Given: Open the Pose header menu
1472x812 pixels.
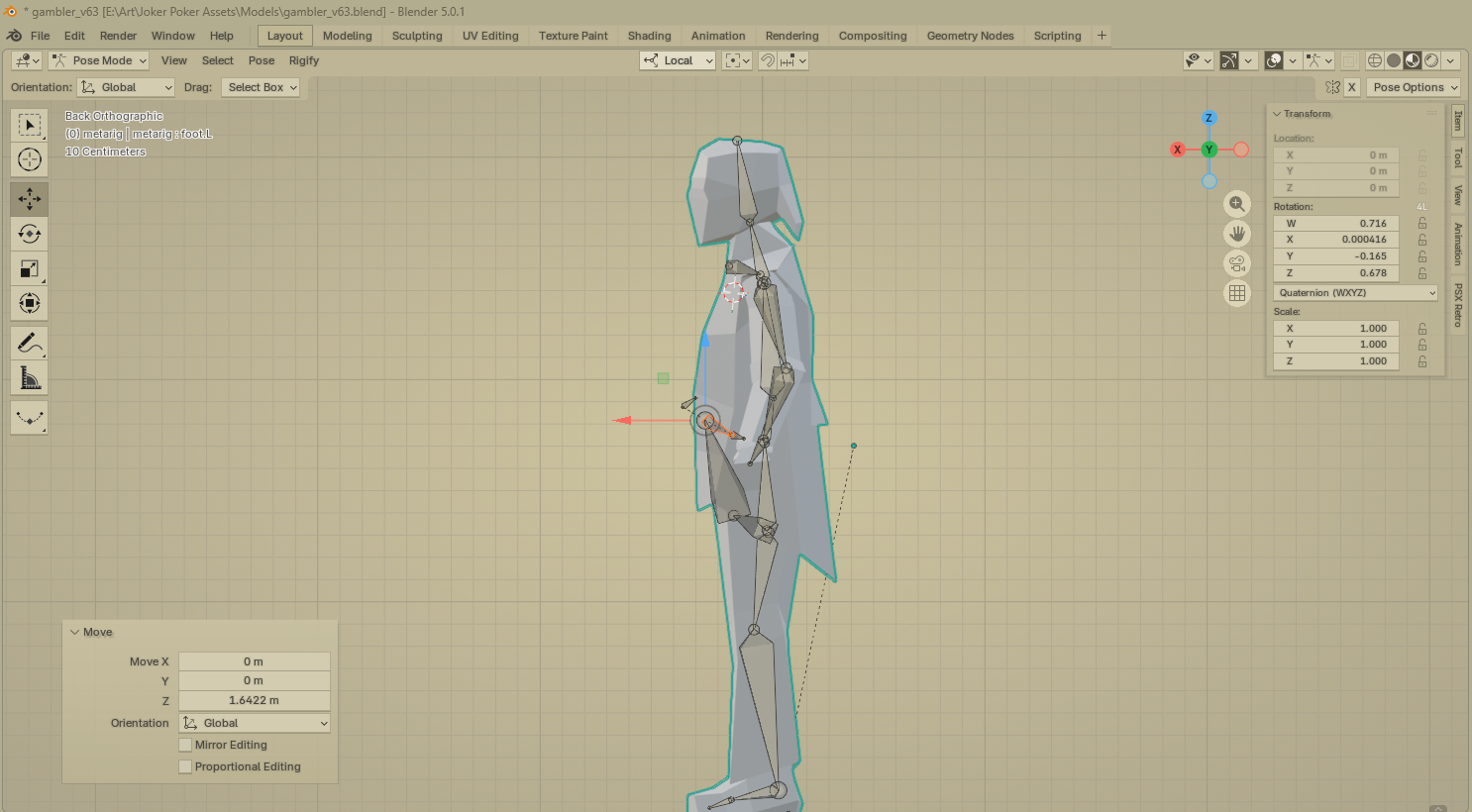Looking at the screenshot, I should (x=262, y=60).
